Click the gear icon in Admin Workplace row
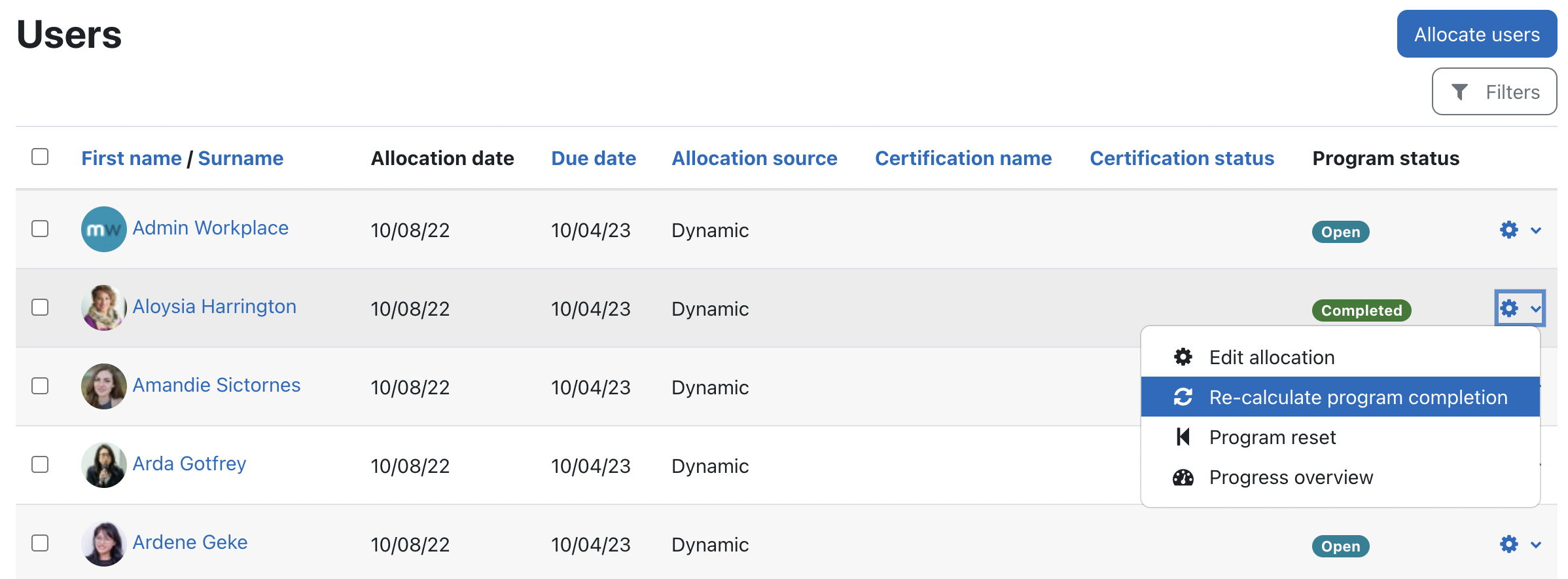Viewport: 1568px width, 579px height. click(x=1508, y=230)
